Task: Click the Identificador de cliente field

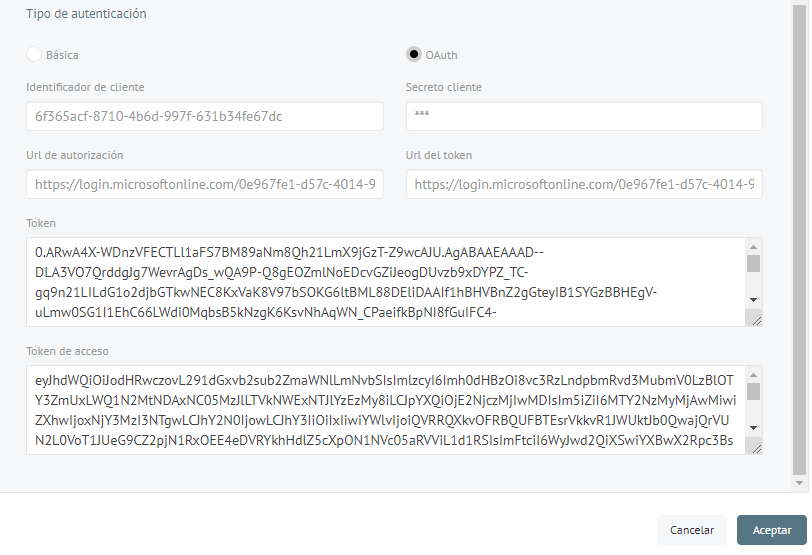Action: (205, 116)
